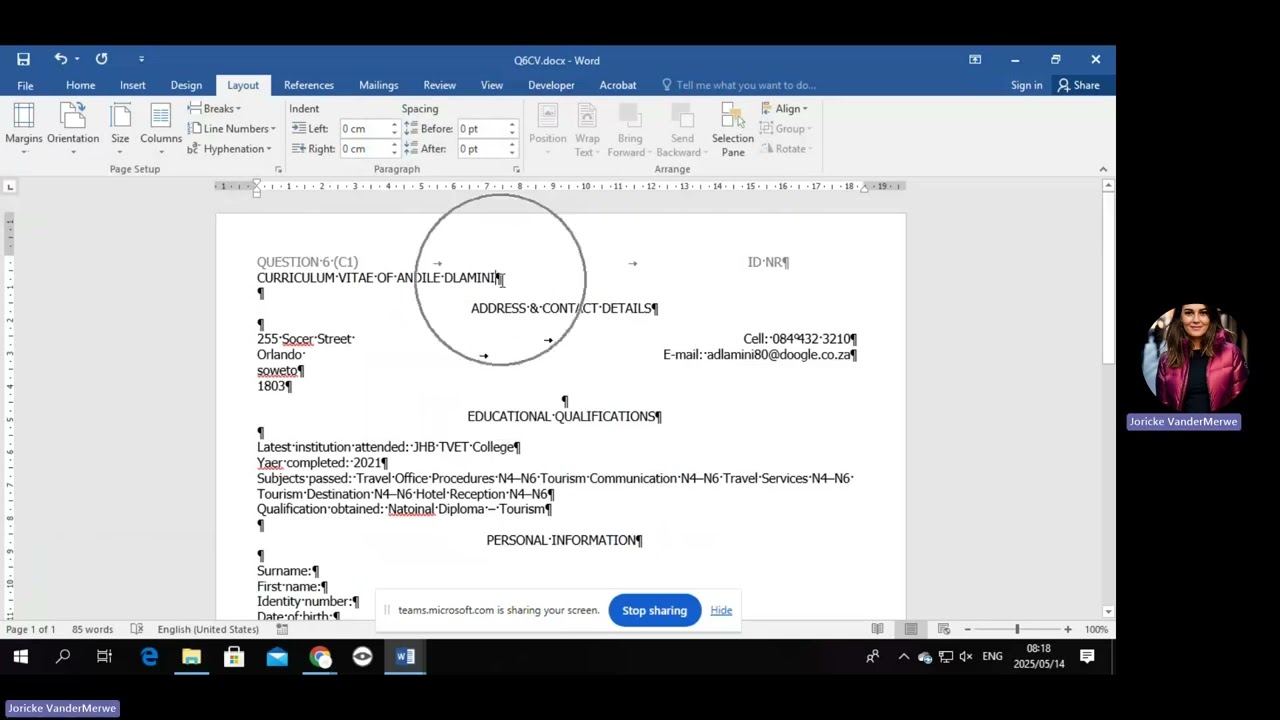Switch to the Home tab
This screenshot has width=1280, height=720.
point(80,85)
